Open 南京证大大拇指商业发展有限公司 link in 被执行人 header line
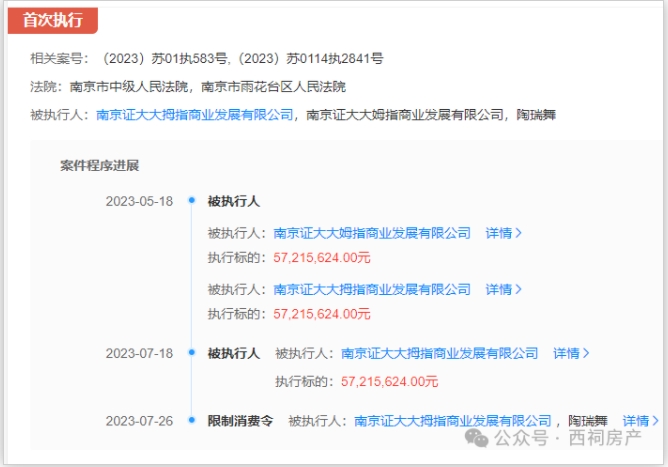 (x=195, y=115)
